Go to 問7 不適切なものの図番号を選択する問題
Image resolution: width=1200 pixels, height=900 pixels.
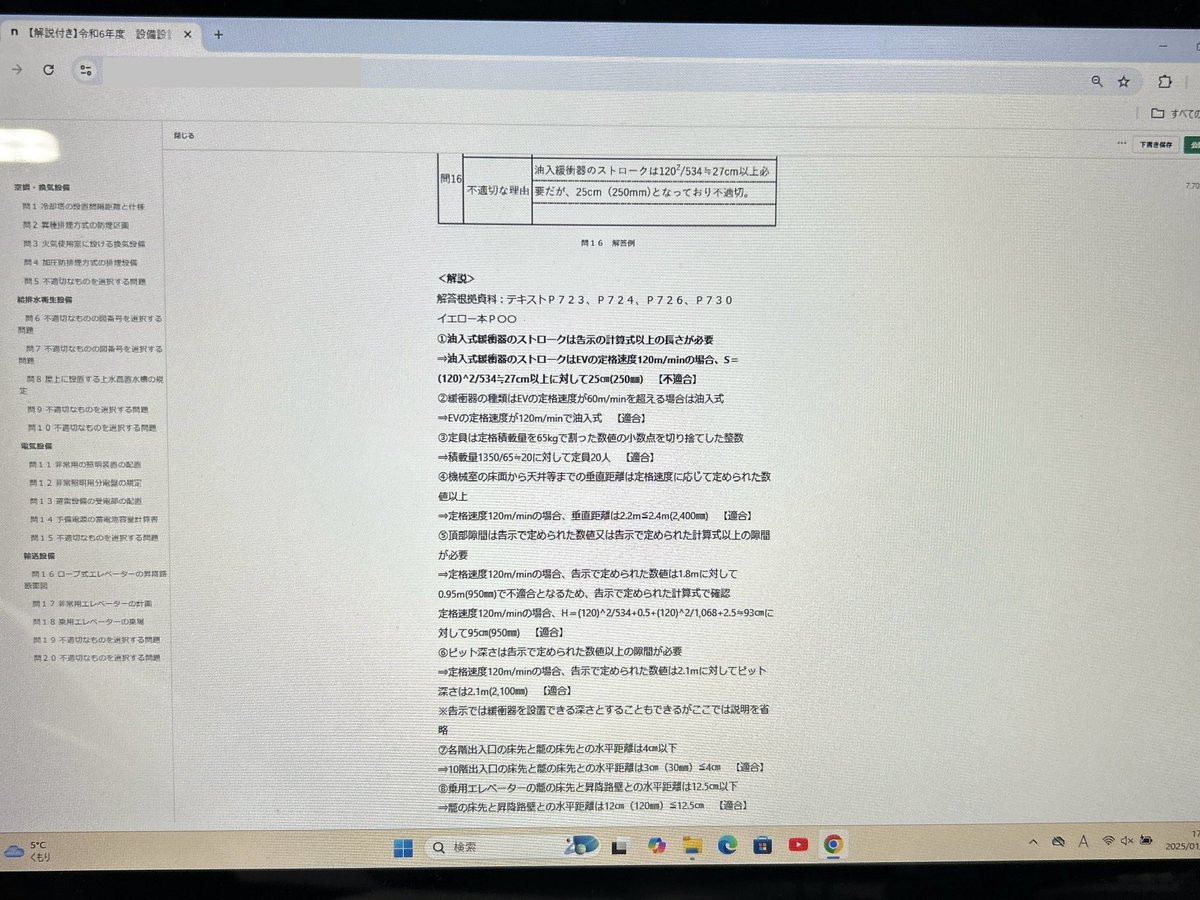(x=92, y=354)
